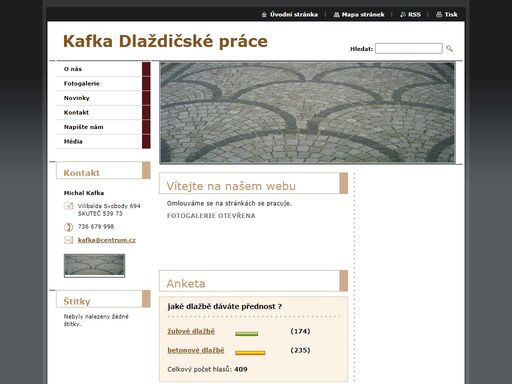Vote for žulové dlažbě in the poll
The height and width of the screenshot is (384, 512).
(191, 331)
